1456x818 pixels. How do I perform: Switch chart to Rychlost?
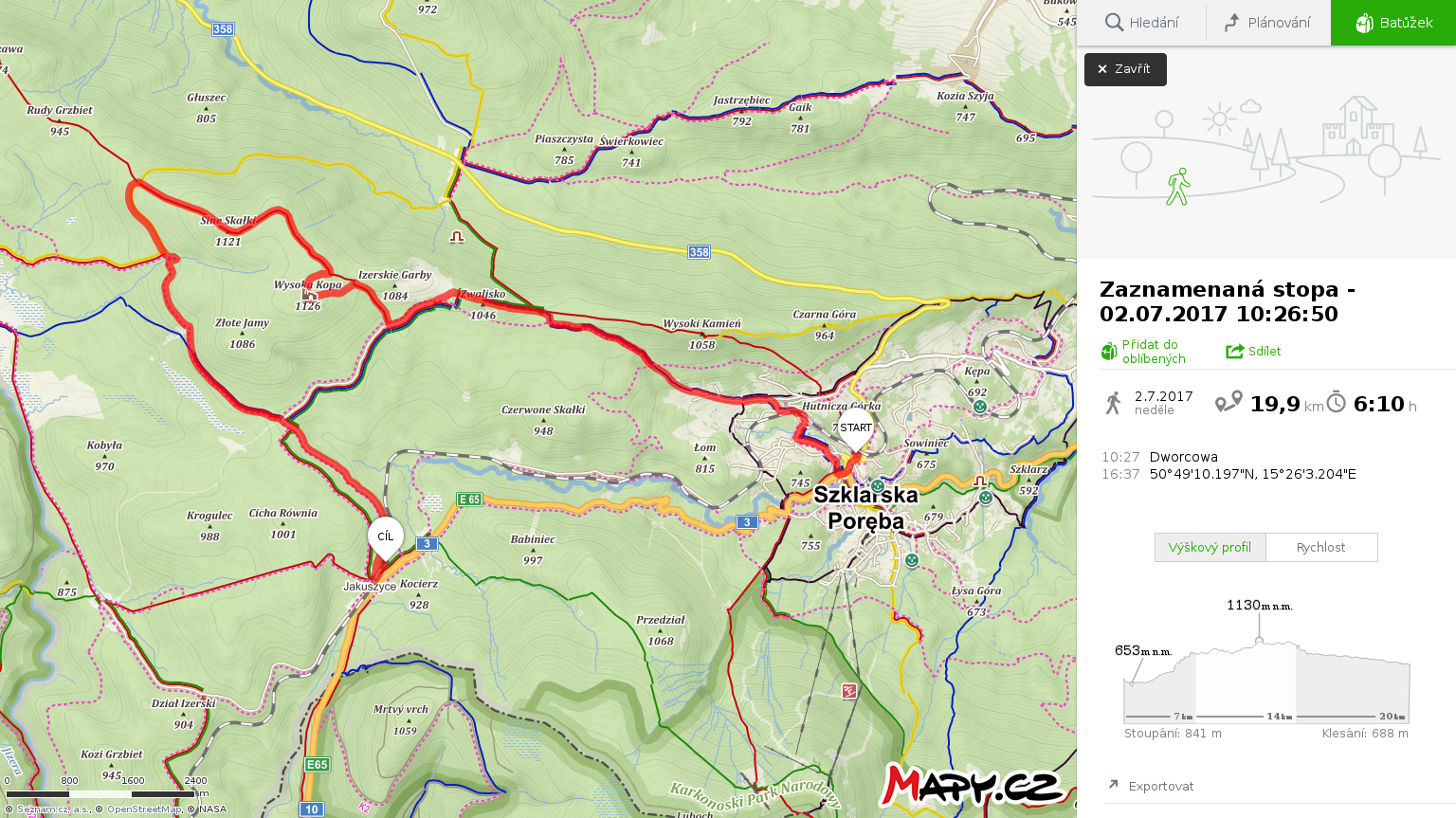(1321, 547)
